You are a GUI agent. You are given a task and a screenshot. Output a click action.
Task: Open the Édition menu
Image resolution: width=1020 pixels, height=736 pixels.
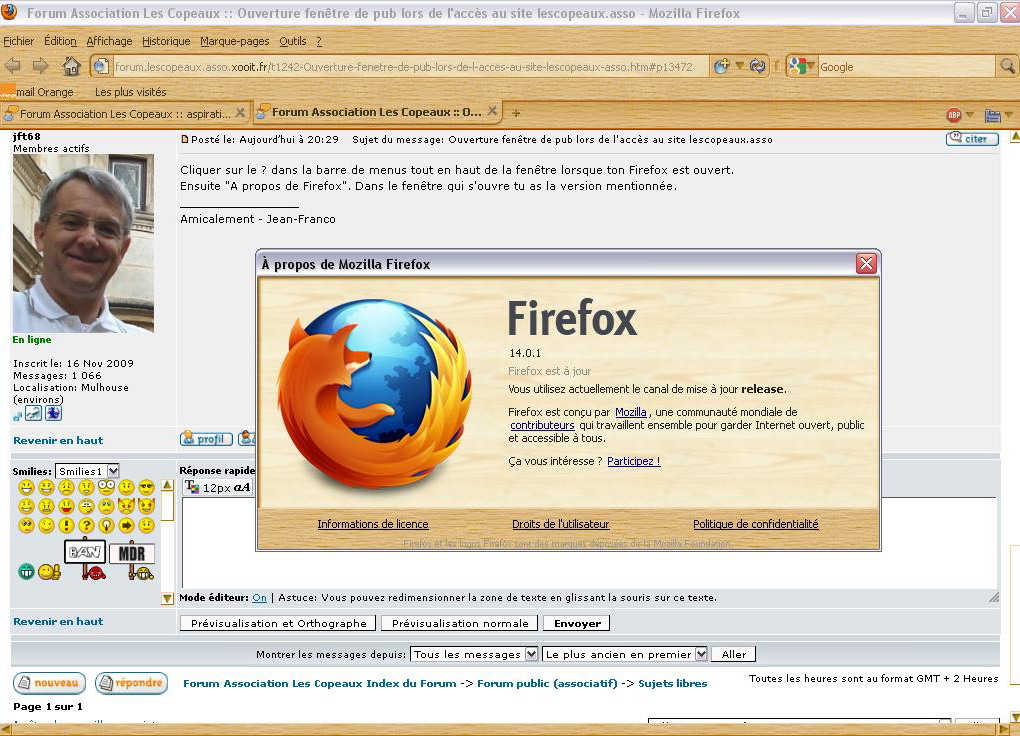click(60, 41)
